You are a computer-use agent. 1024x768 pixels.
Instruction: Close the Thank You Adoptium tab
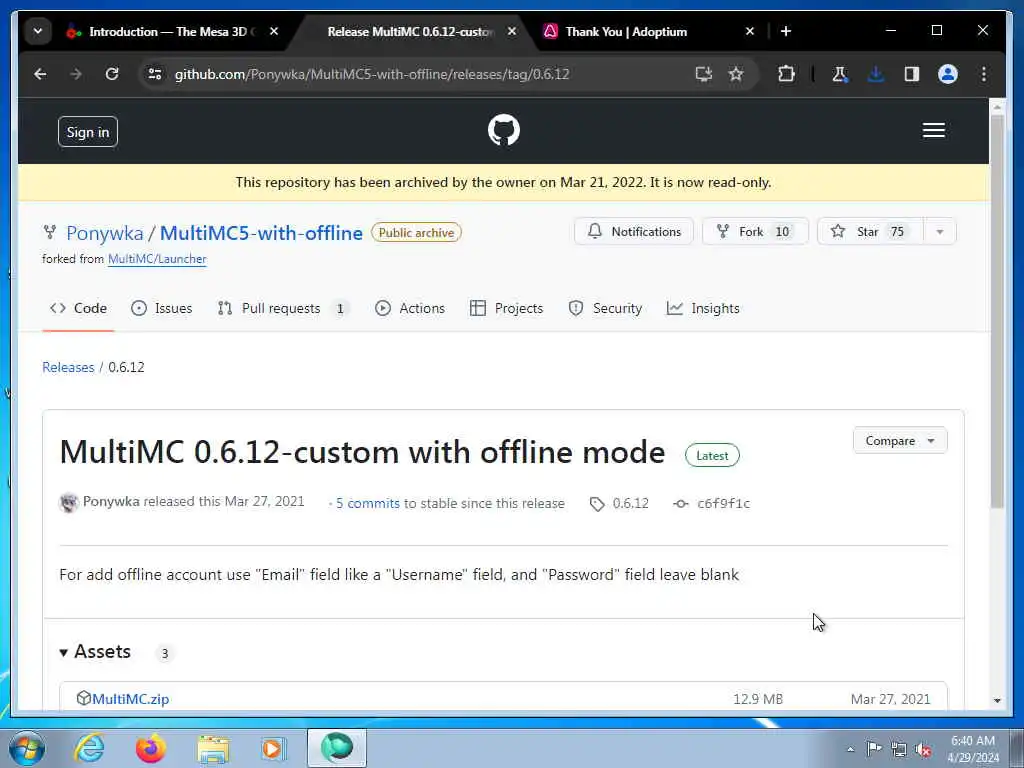750,31
